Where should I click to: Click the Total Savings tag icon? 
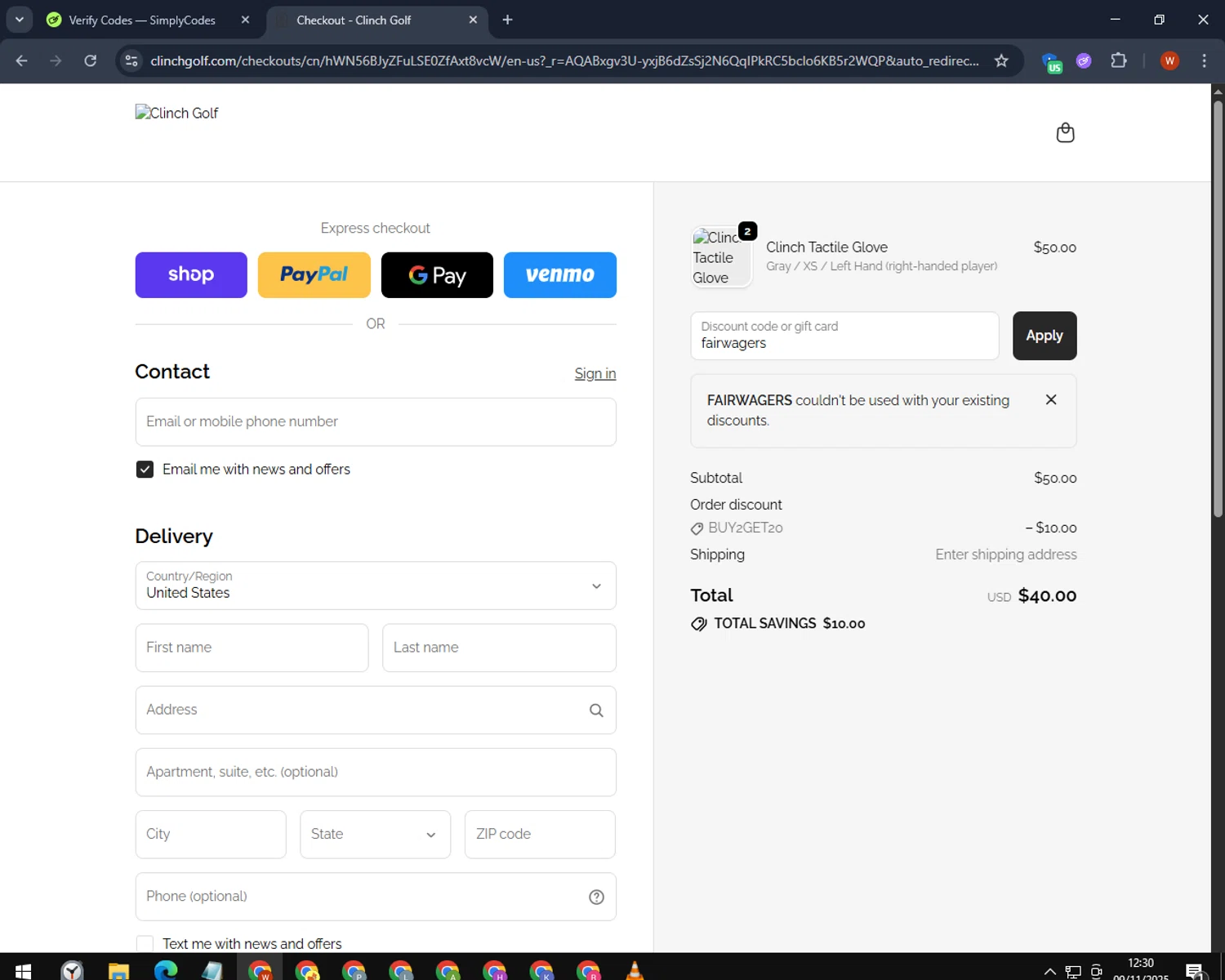(x=699, y=624)
